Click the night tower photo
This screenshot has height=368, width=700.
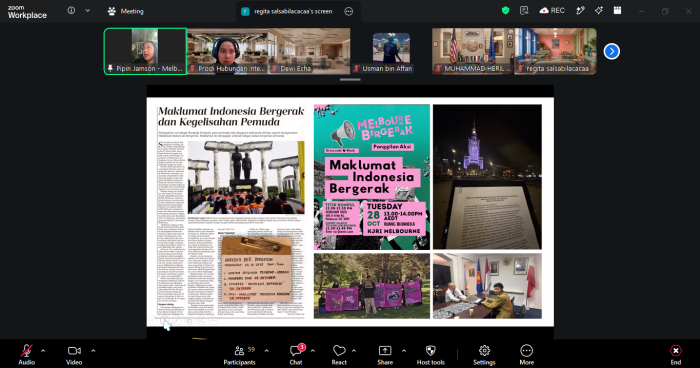click(488, 177)
